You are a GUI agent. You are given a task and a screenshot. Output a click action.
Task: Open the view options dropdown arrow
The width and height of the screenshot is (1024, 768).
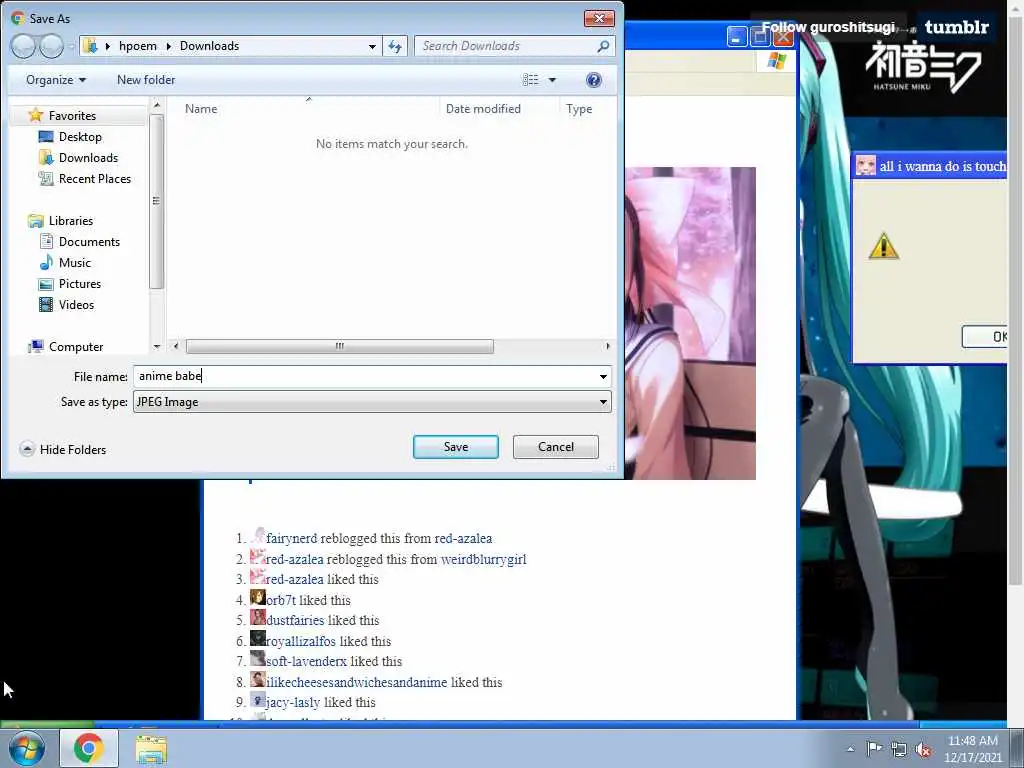(x=552, y=80)
